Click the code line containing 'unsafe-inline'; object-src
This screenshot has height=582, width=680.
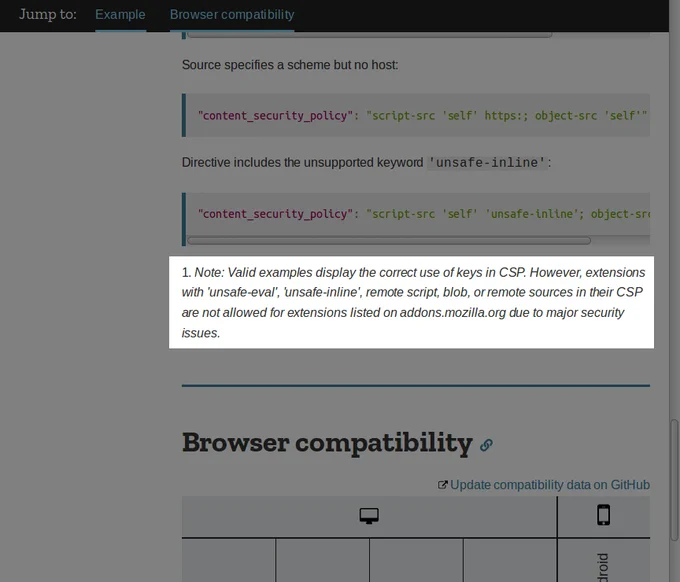[424, 214]
